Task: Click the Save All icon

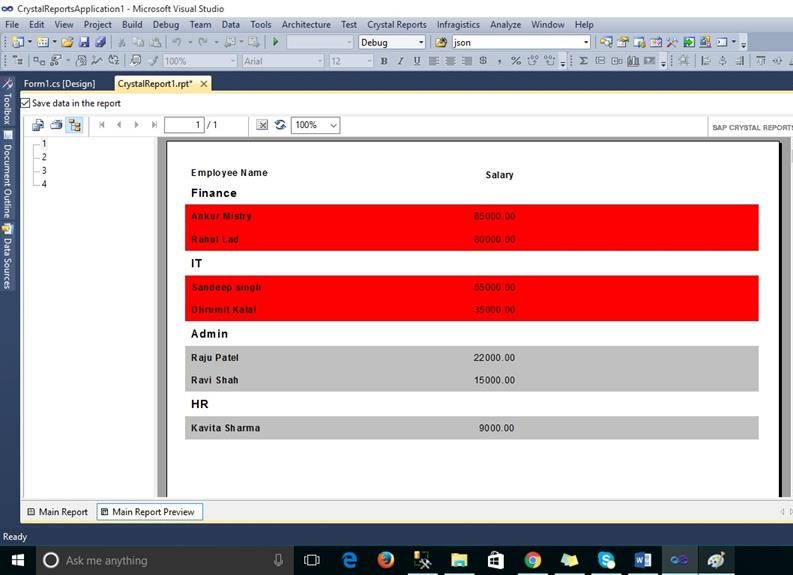Action: [x=101, y=42]
